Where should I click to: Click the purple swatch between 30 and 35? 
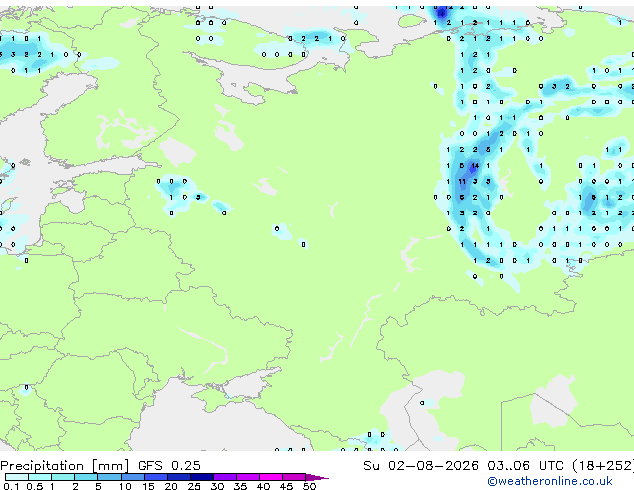(225, 477)
